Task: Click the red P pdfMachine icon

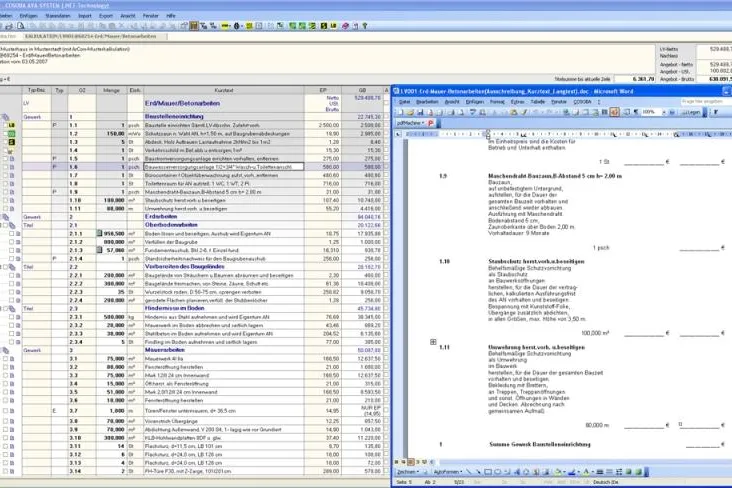Action: [431, 123]
